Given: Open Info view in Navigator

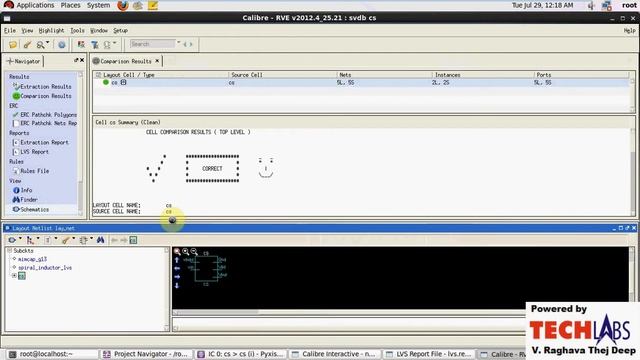Looking at the screenshot, I should (x=22, y=190).
